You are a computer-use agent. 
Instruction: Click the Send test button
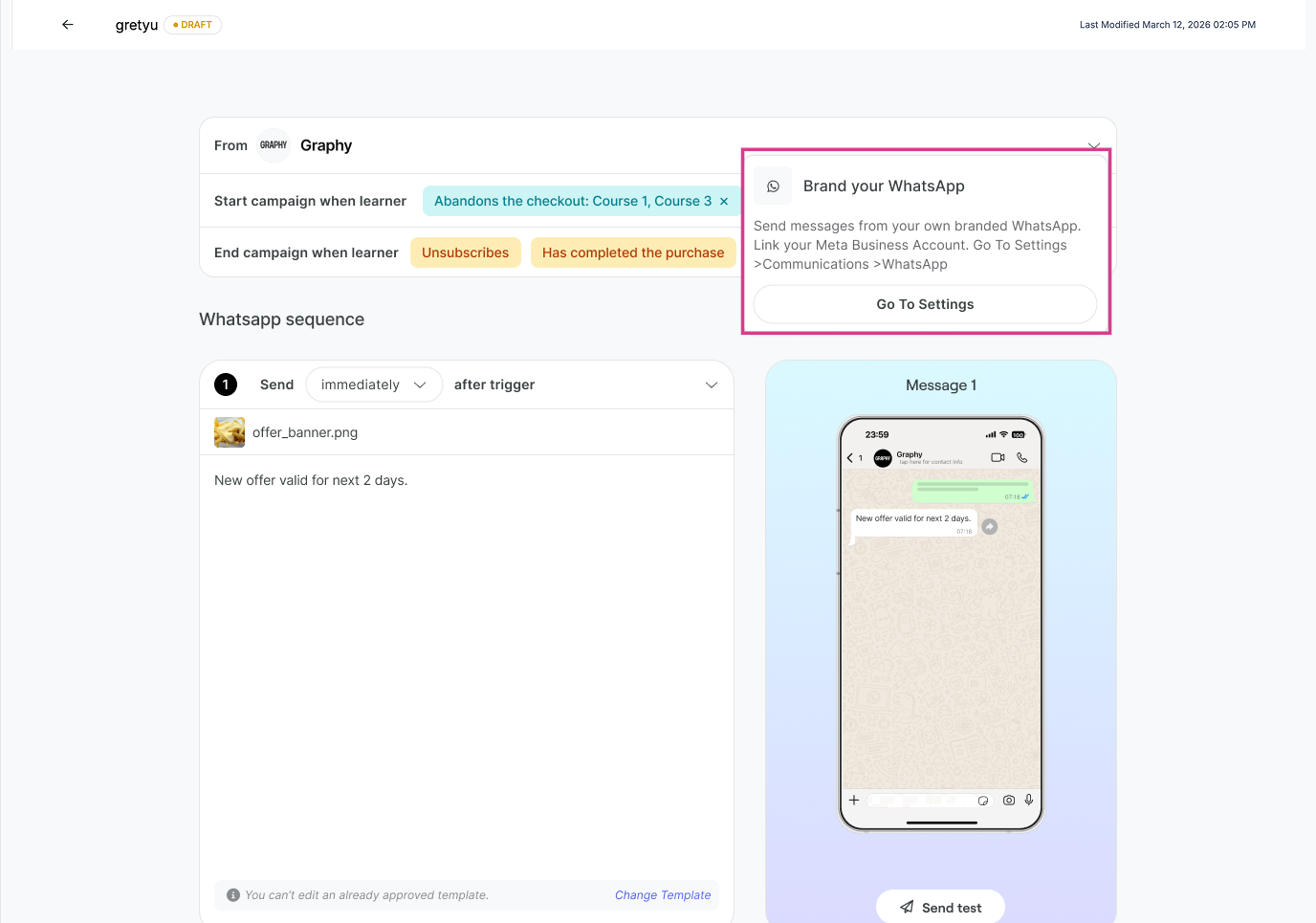tap(940, 907)
